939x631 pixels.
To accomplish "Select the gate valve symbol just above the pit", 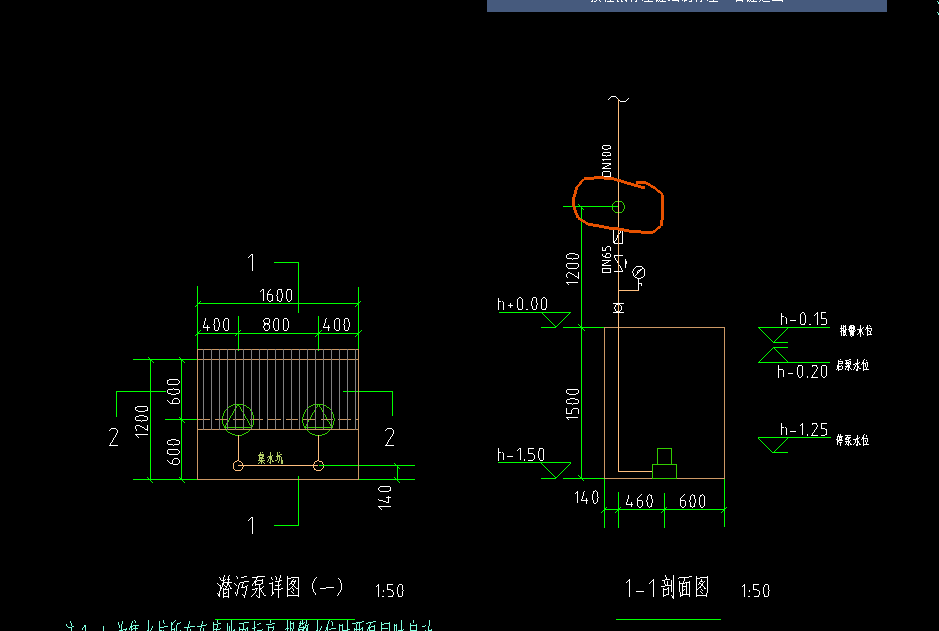I will coord(618,308).
